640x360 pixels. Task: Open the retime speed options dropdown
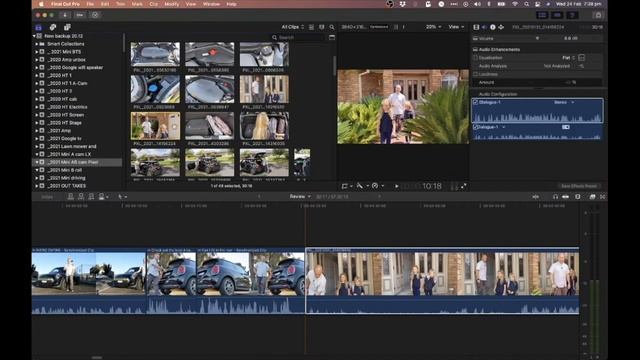click(x=377, y=186)
